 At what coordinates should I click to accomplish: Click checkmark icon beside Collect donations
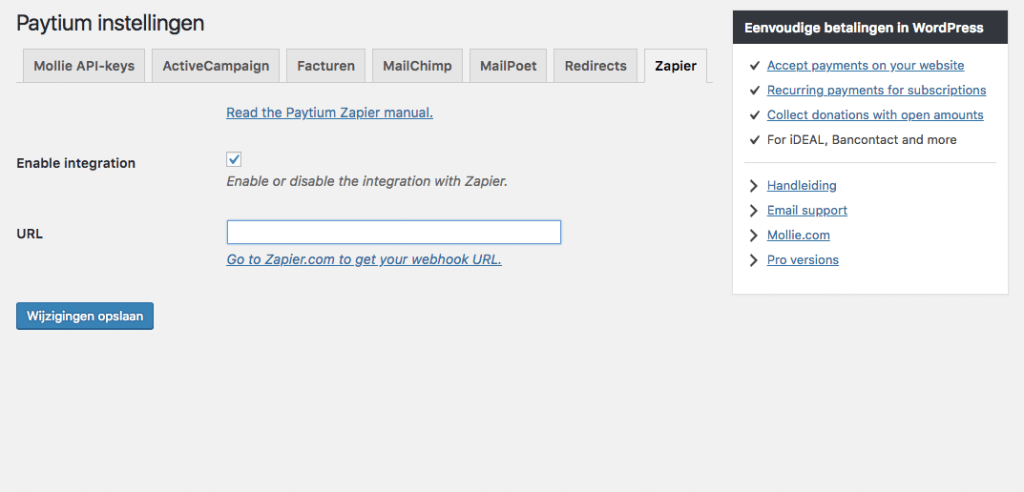pyautogui.click(x=754, y=116)
